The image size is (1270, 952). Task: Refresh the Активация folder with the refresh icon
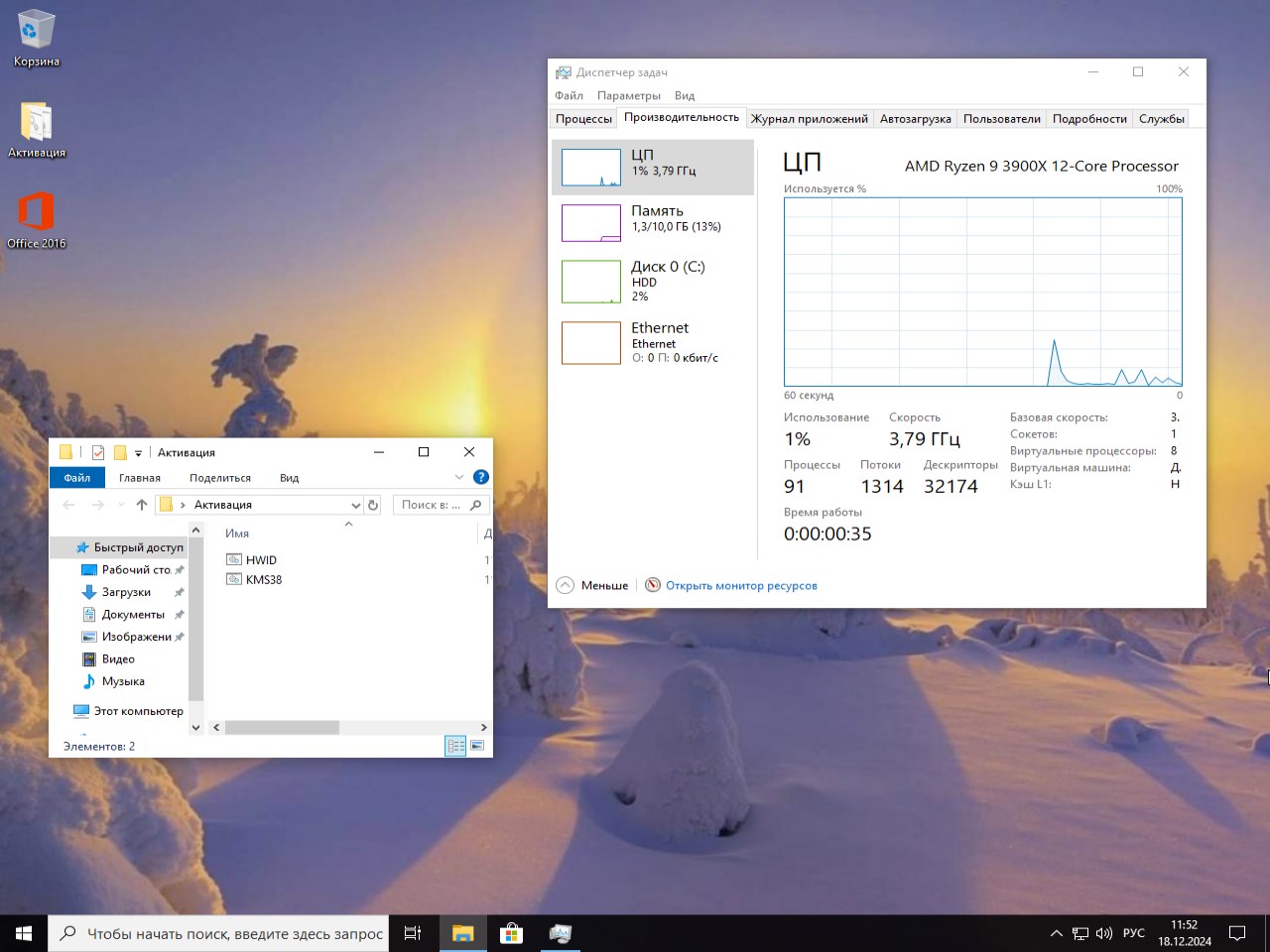(373, 504)
